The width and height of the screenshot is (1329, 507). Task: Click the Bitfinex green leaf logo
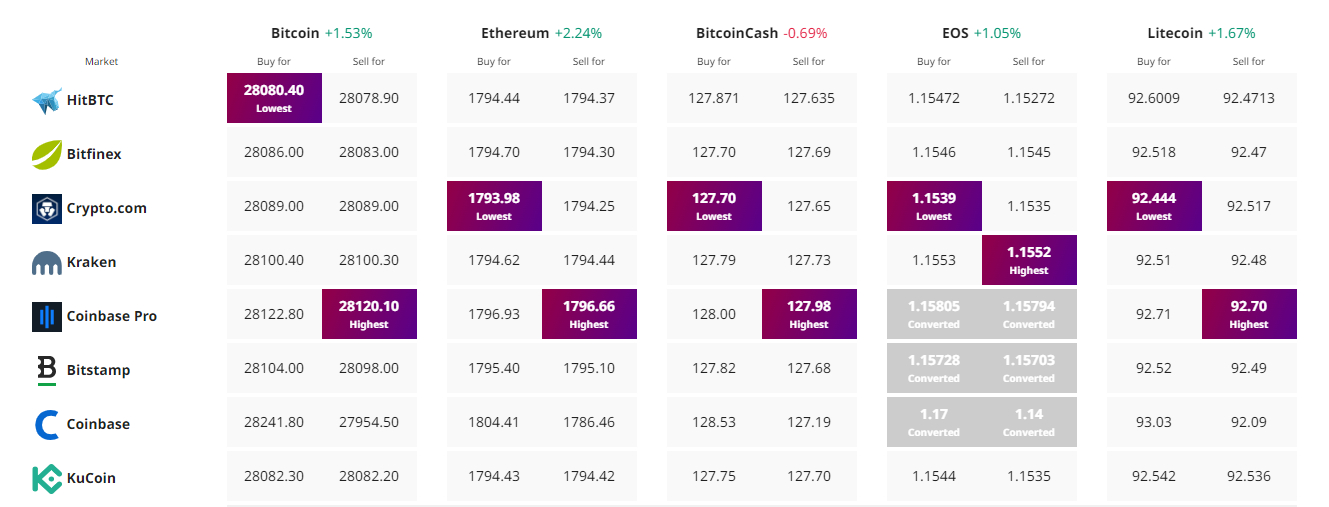click(47, 155)
